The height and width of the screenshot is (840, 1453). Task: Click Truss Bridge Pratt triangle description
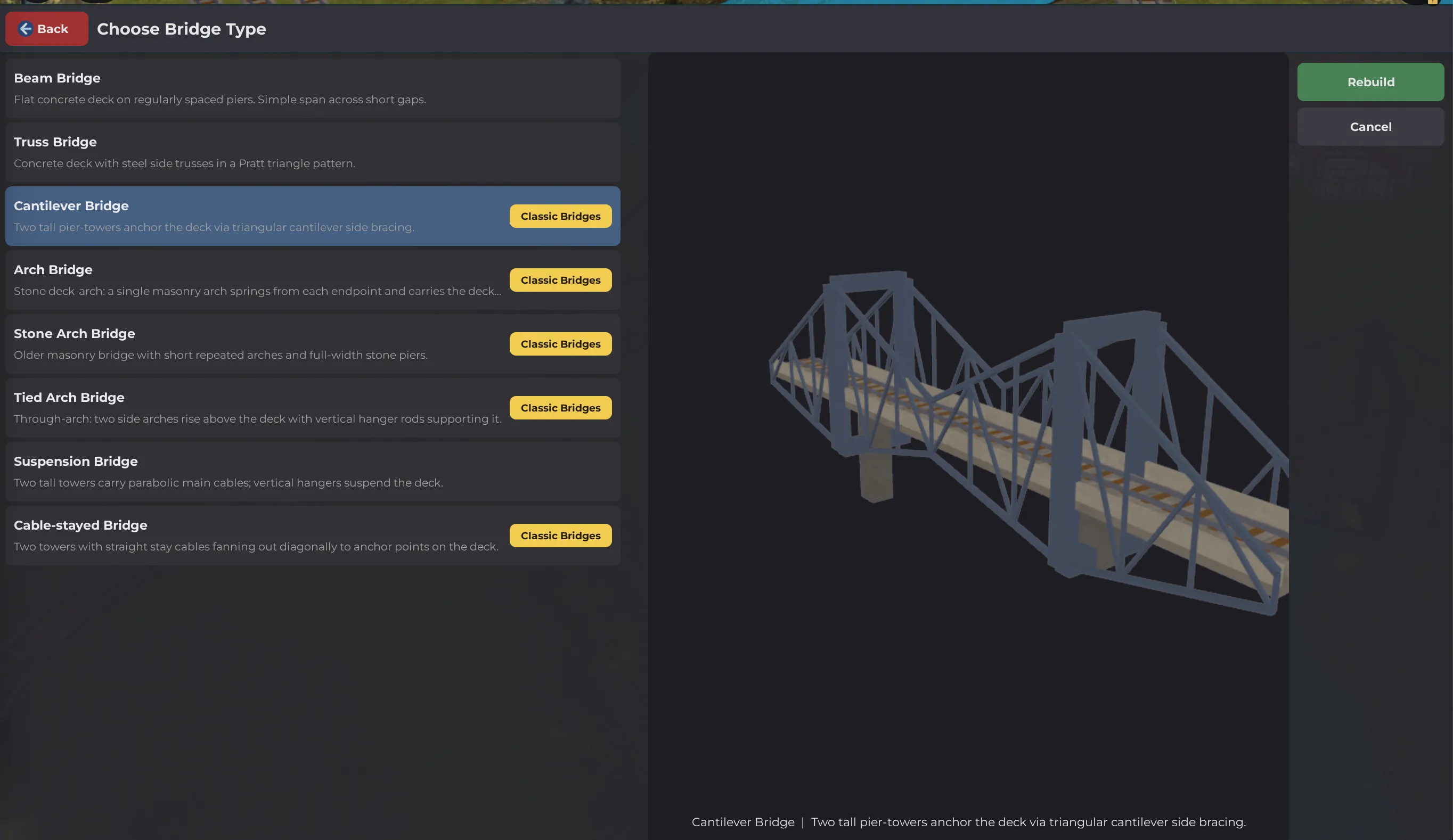pyautogui.click(x=184, y=163)
